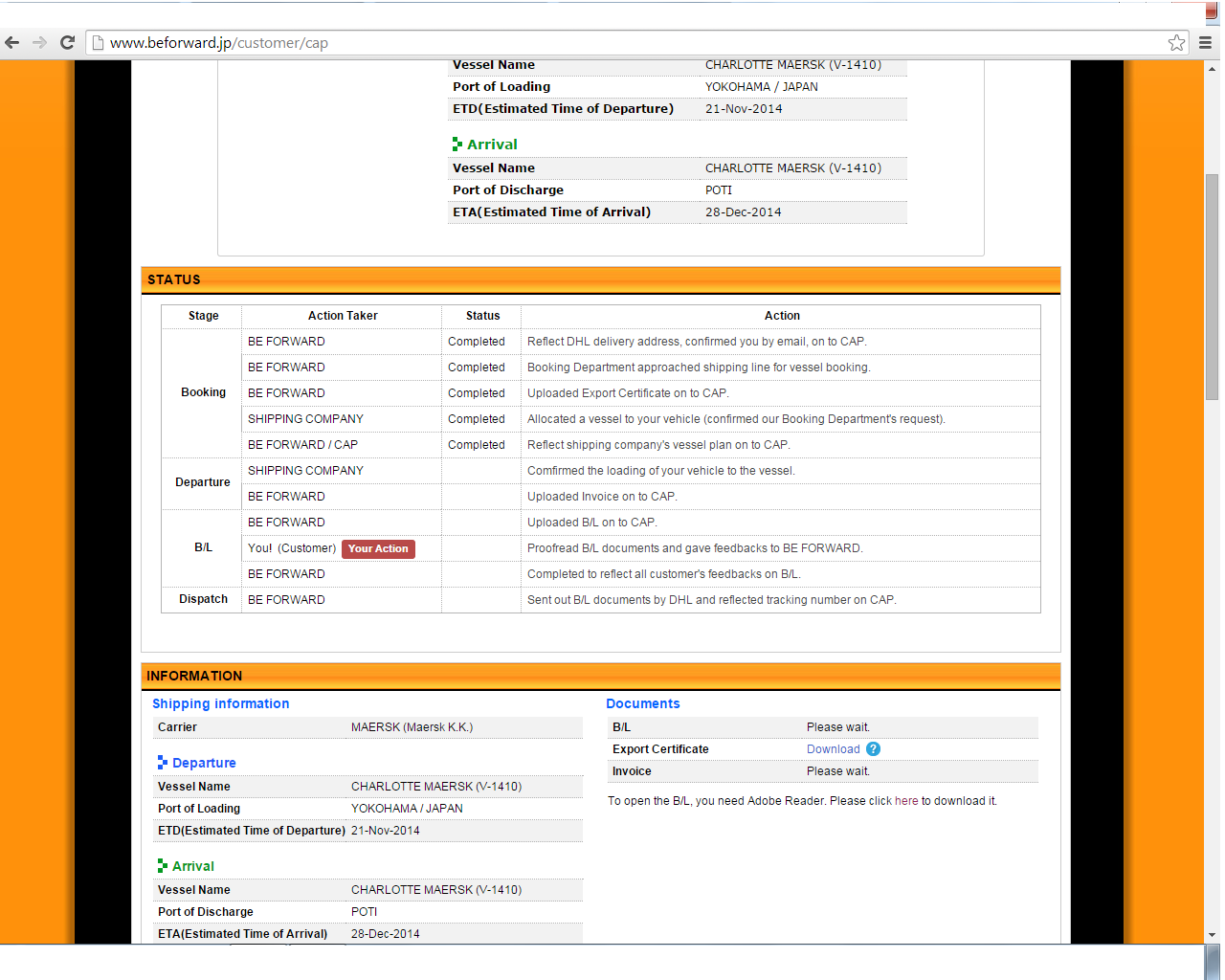Select the B/L stage cell in status table
The width and height of the screenshot is (1225, 980).
(203, 547)
